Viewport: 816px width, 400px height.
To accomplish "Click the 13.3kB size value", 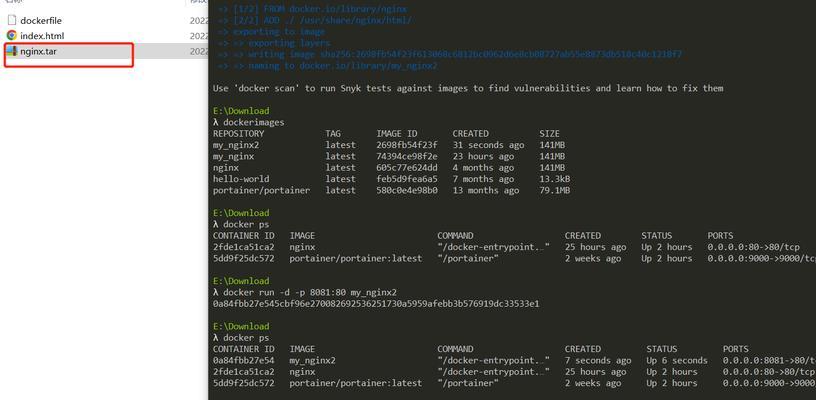I will click(x=557, y=179).
